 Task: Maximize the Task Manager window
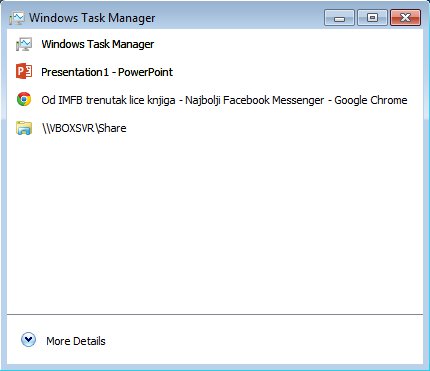tap(372, 18)
